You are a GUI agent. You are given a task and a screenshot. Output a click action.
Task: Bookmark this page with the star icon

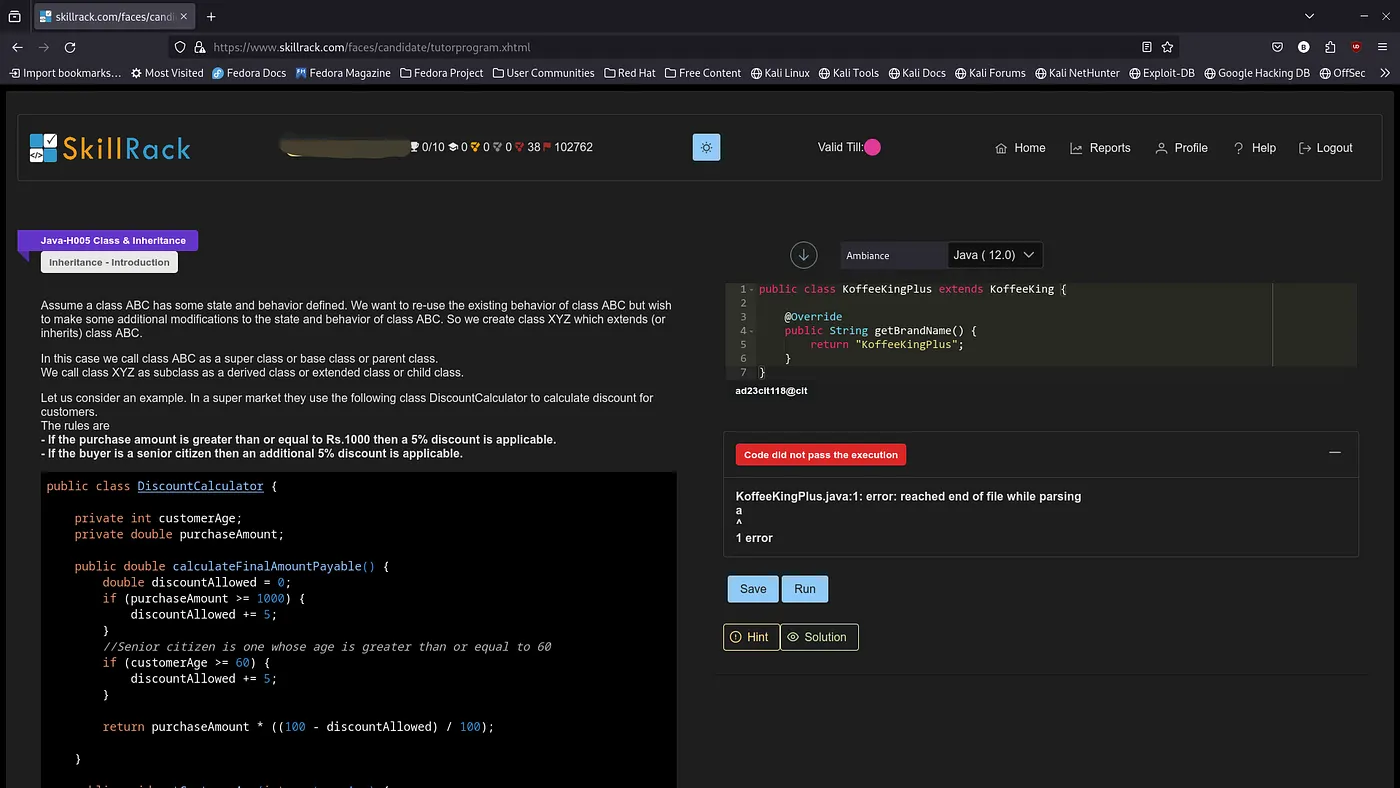(x=1167, y=47)
